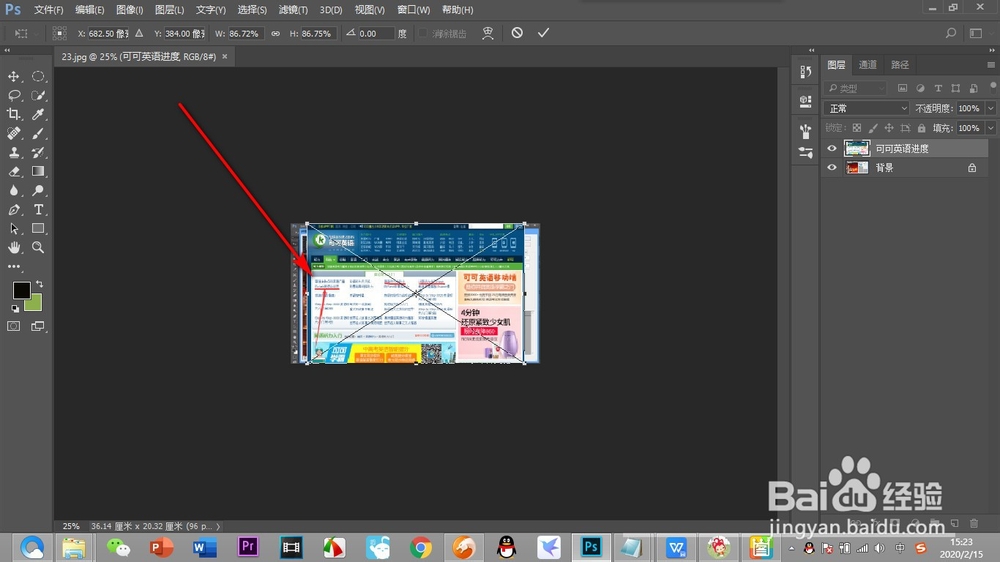The height and width of the screenshot is (562, 1000).
Task: Select the Elliptical Marquee tool
Action: 38,77
